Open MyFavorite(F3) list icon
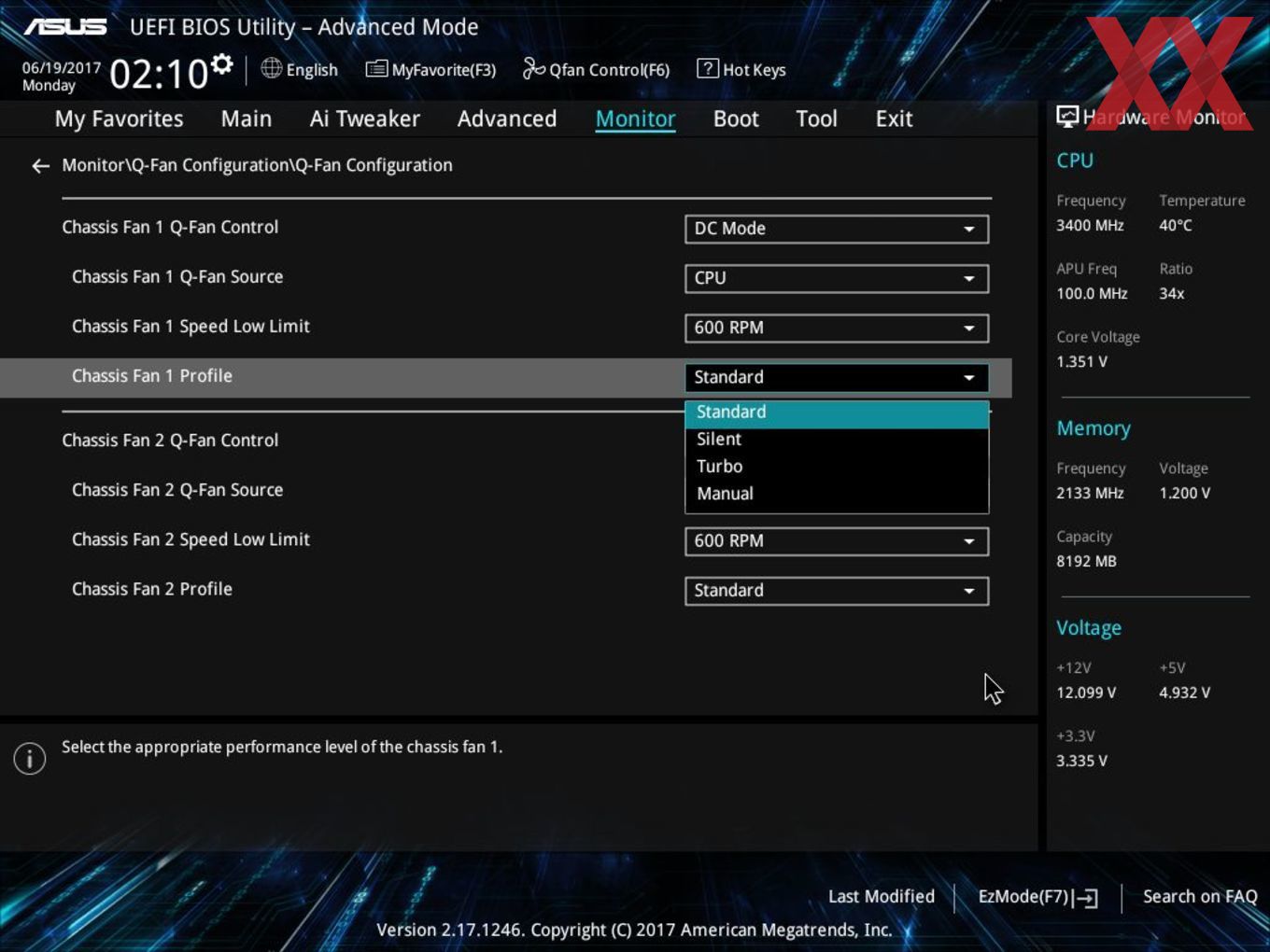 pyautogui.click(x=376, y=69)
